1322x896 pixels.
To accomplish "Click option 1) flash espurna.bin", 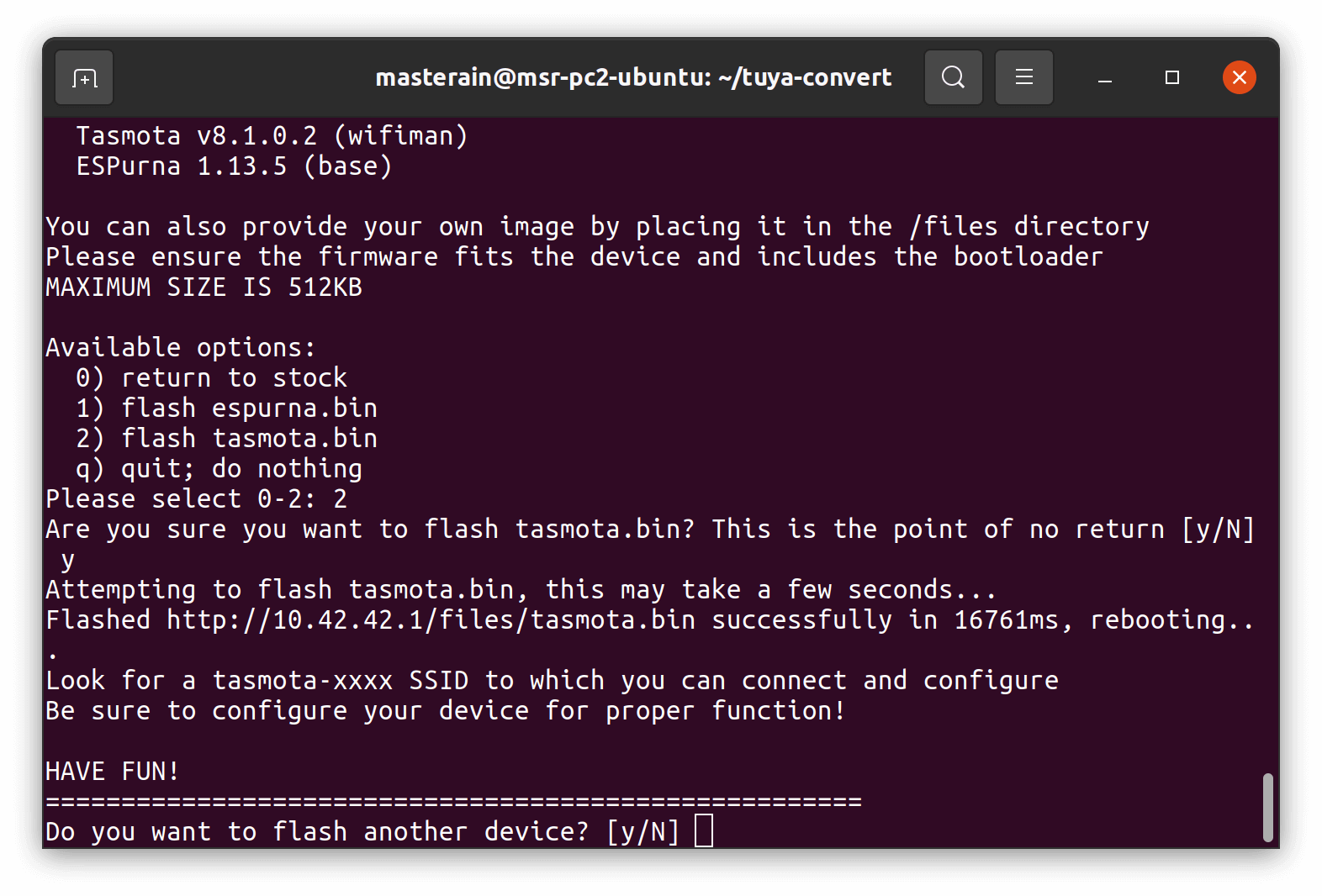I will tap(226, 408).
